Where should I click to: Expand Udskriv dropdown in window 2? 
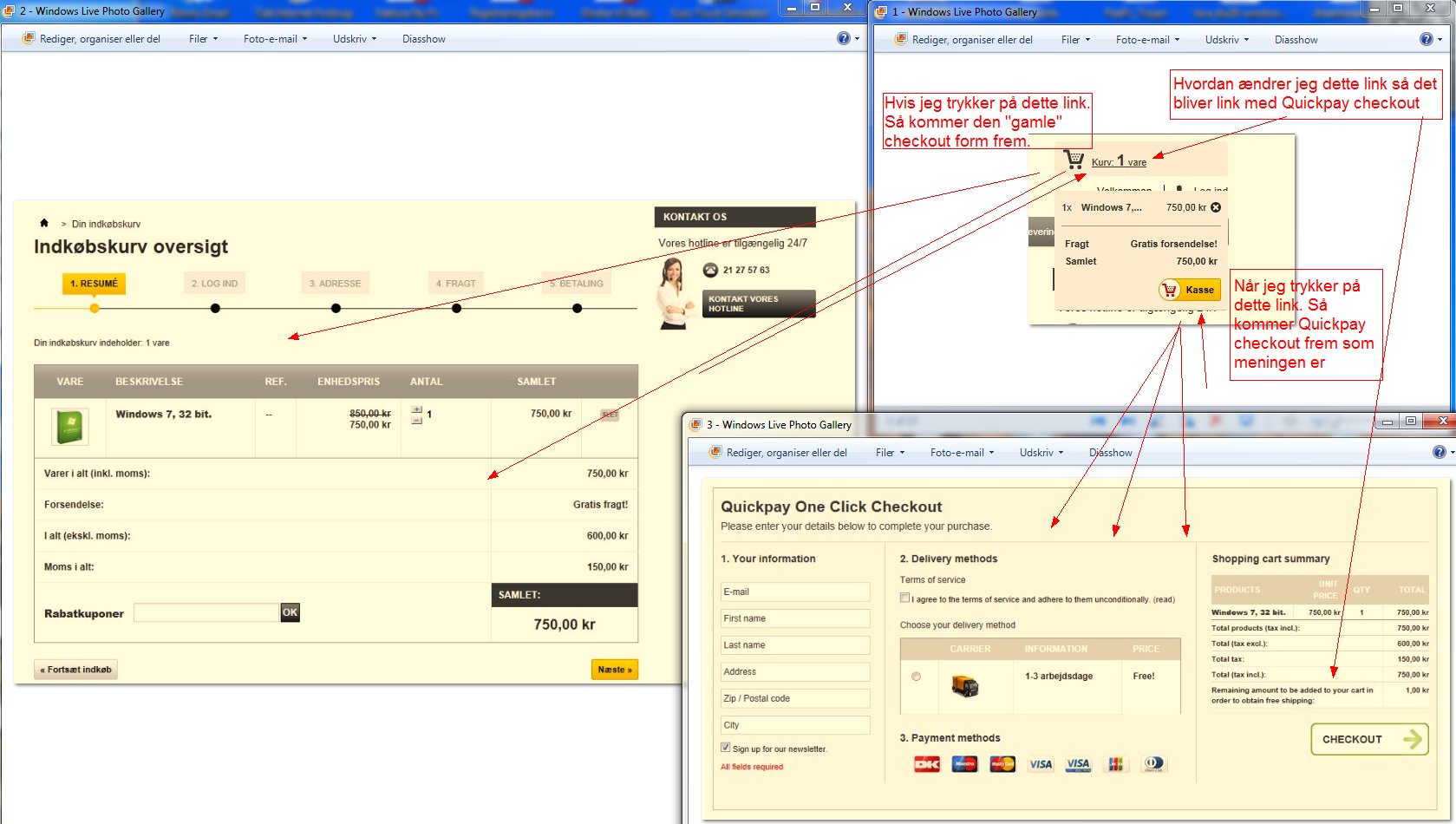355,39
